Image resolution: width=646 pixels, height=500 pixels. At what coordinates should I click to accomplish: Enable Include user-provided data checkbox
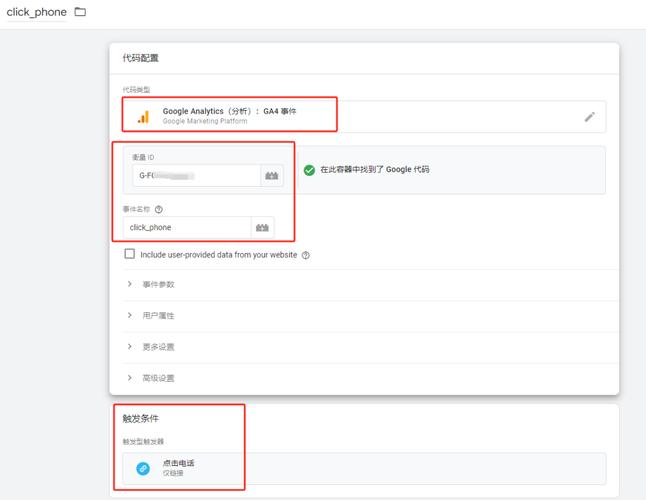130,254
